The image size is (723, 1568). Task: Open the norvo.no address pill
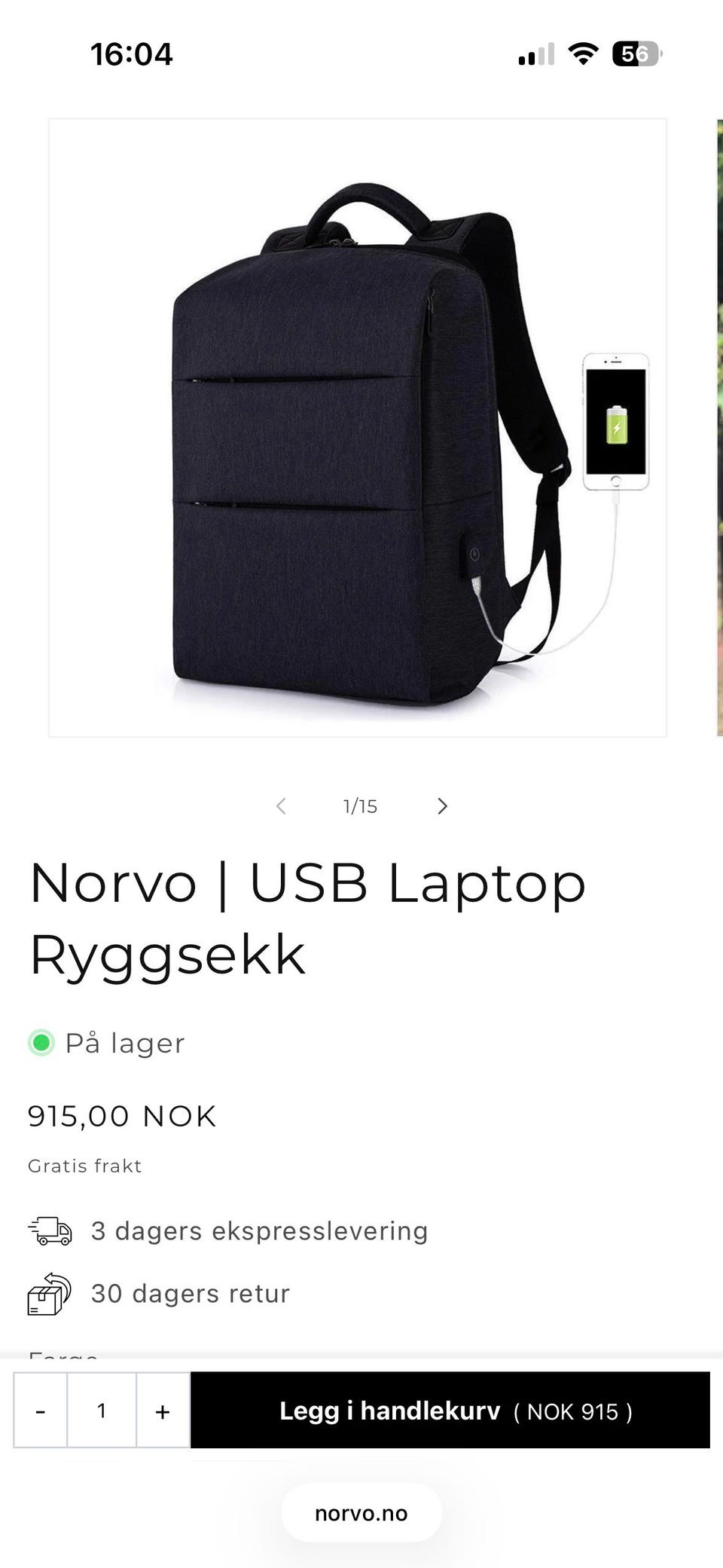(x=361, y=1513)
